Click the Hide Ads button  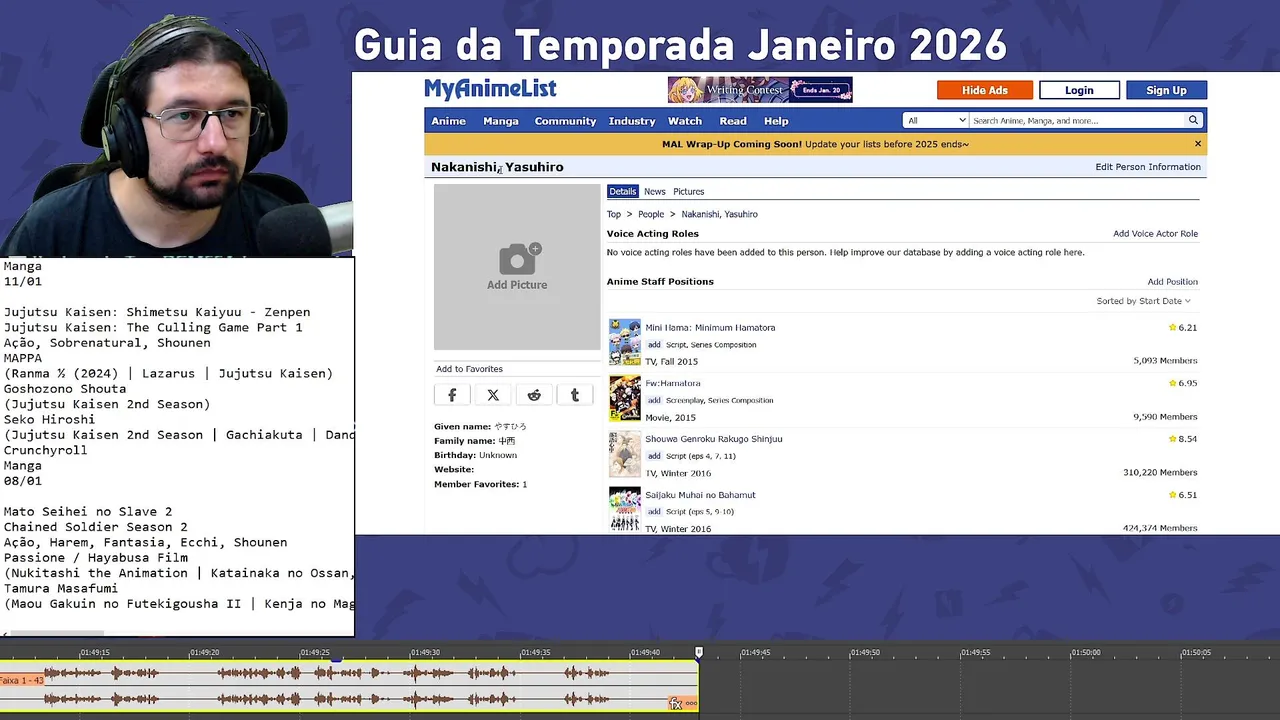click(x=985, y=90)
